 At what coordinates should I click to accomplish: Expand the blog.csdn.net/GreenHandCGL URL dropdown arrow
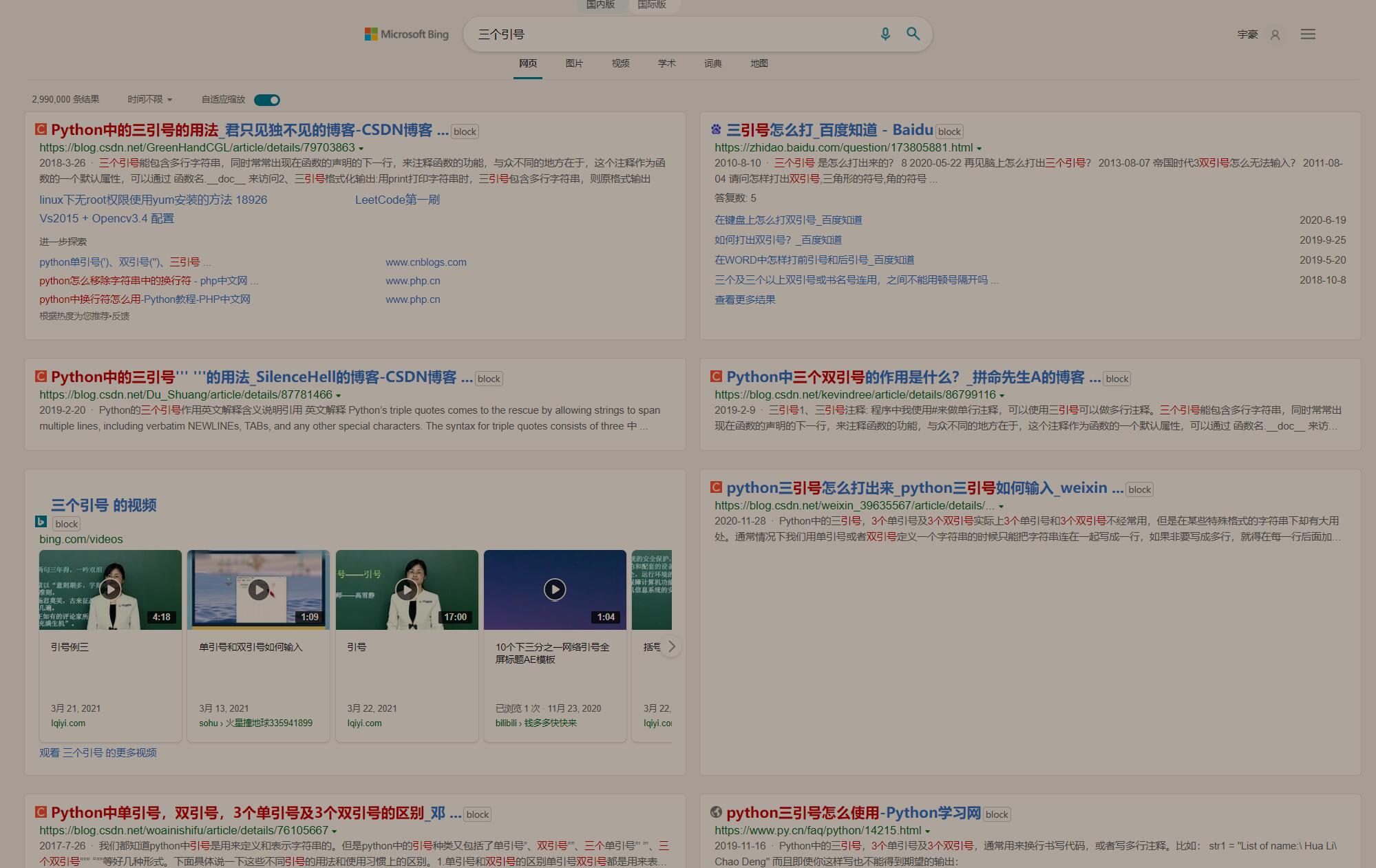(361, 149)
